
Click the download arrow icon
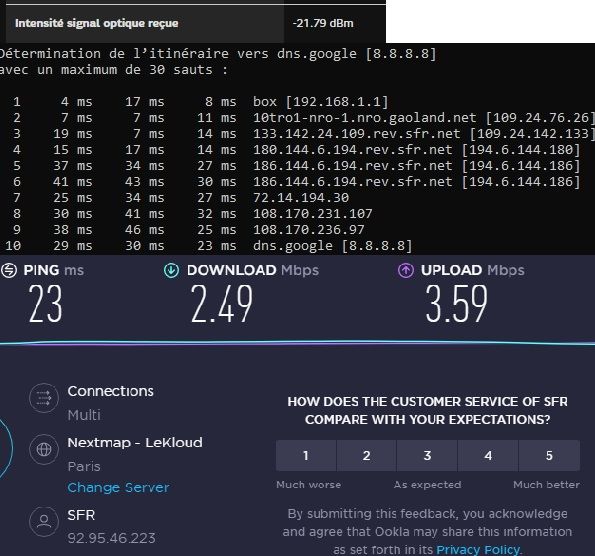click(171, 270)
